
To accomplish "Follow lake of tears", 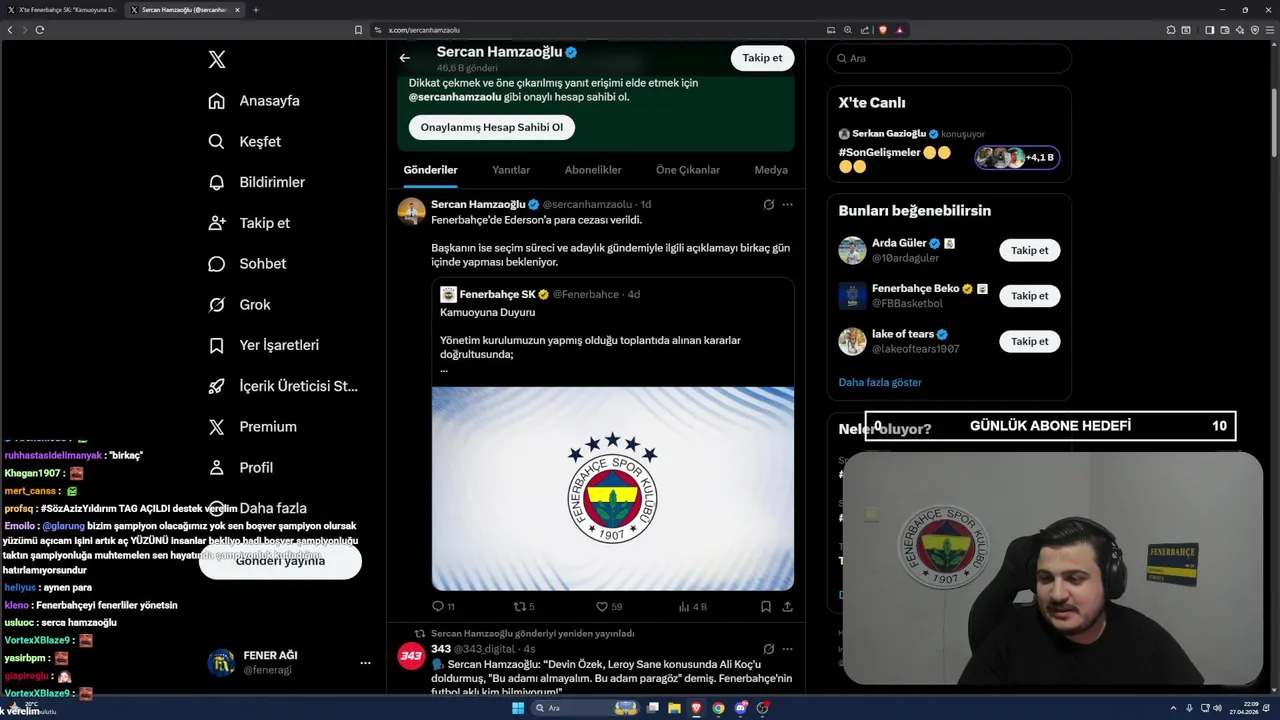I will point(1029,341).
